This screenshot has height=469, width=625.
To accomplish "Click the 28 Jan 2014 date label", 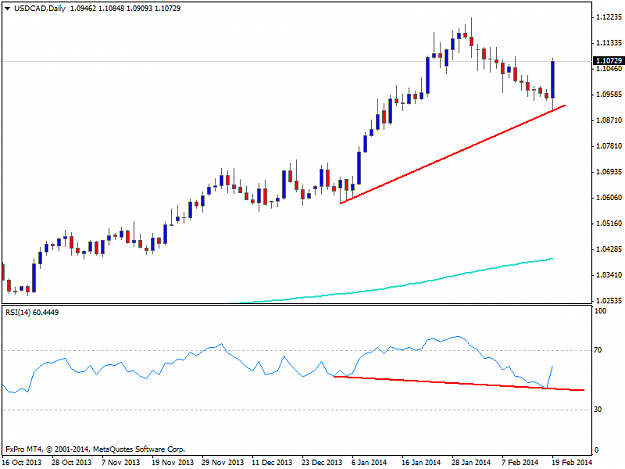I will pos(471,463).
